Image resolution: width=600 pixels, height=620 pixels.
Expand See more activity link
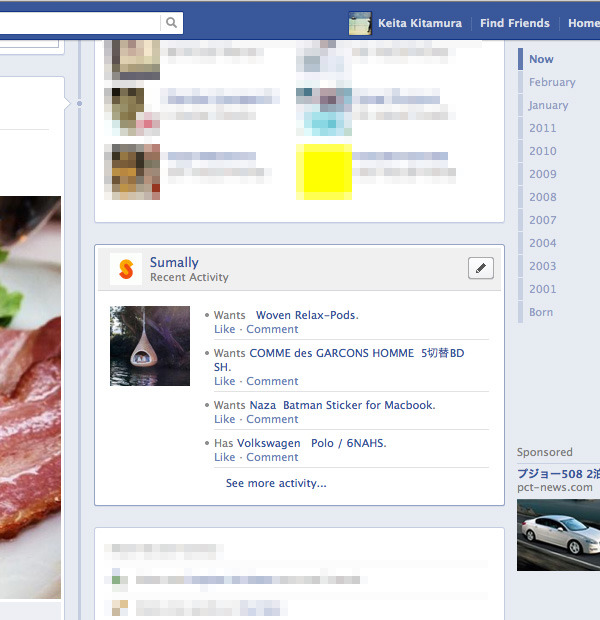point(276,483)
